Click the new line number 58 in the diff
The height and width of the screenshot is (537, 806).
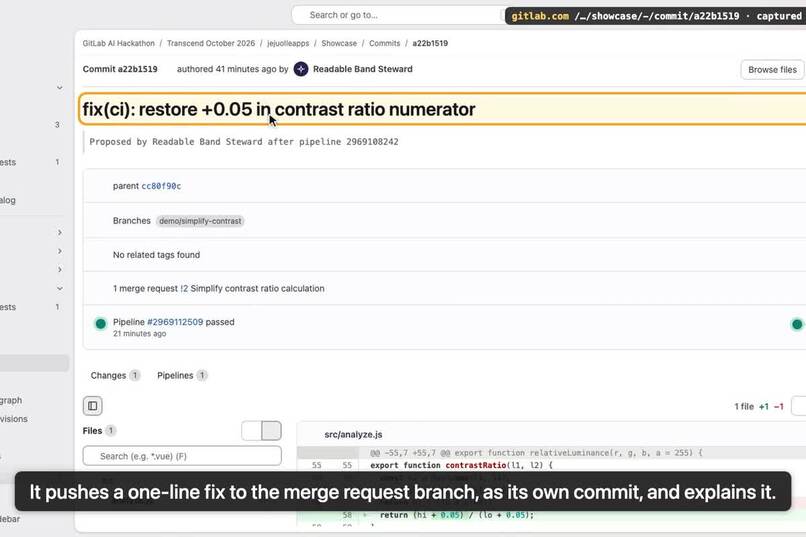(x=347, y=515)
